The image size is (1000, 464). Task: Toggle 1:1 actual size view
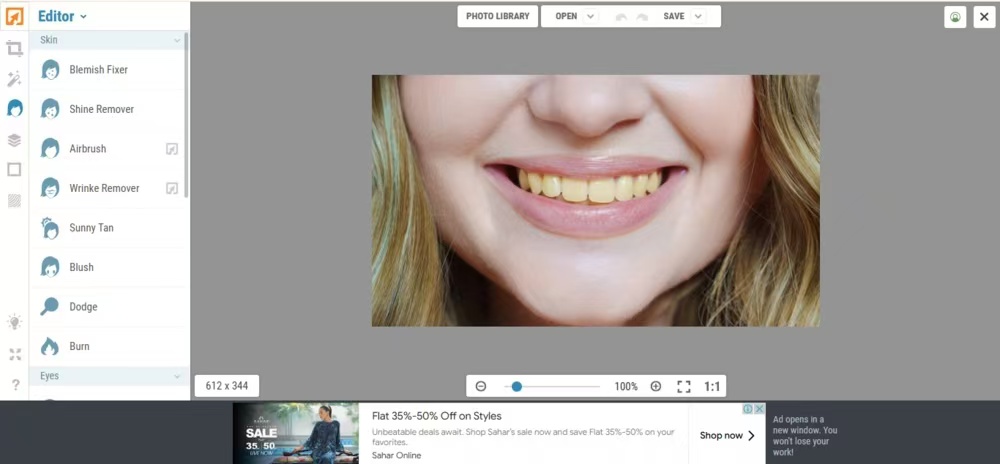point(712,386)
